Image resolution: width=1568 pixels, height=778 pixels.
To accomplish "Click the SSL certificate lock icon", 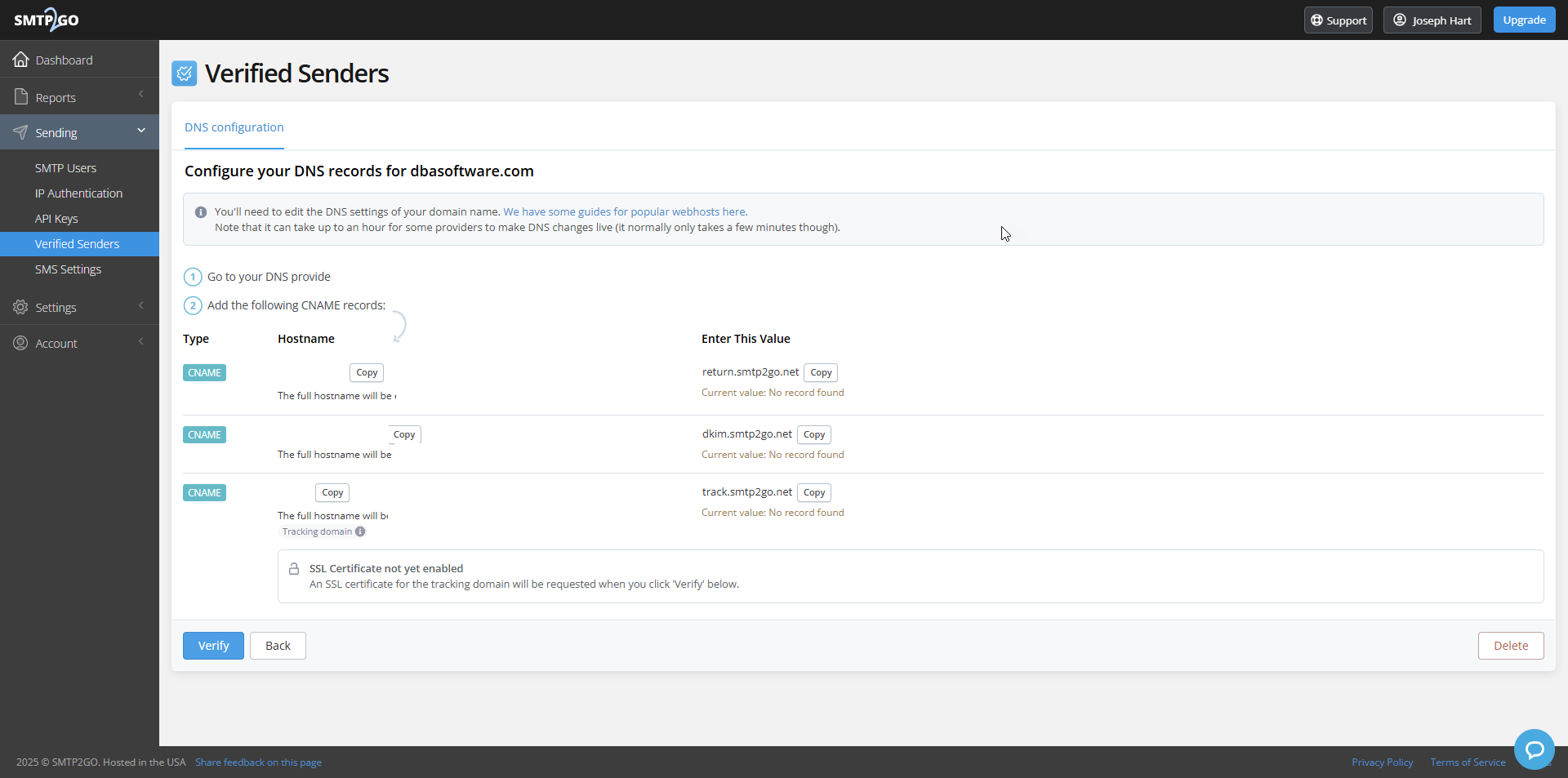I will [294, 568].
